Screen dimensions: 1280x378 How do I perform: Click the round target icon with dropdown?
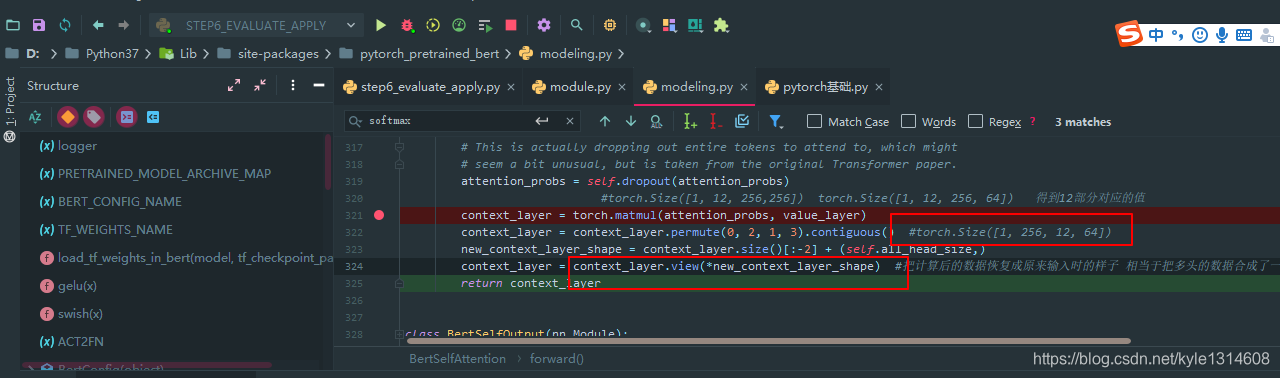coord(644,24)
